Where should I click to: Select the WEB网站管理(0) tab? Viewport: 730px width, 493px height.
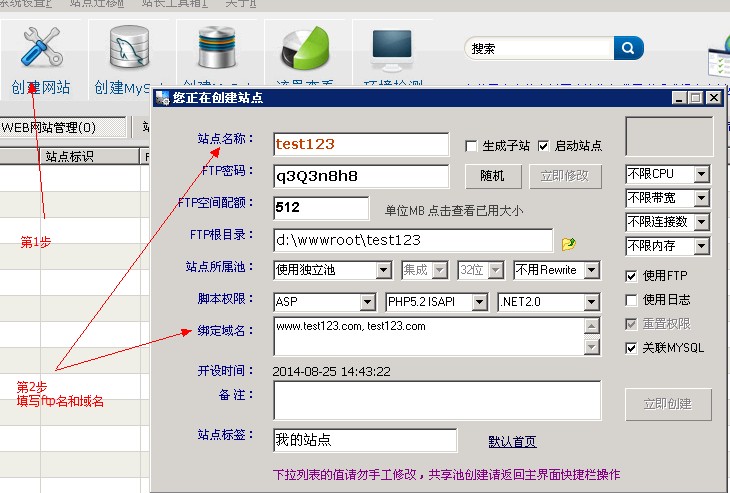click(x=62, y=127)
